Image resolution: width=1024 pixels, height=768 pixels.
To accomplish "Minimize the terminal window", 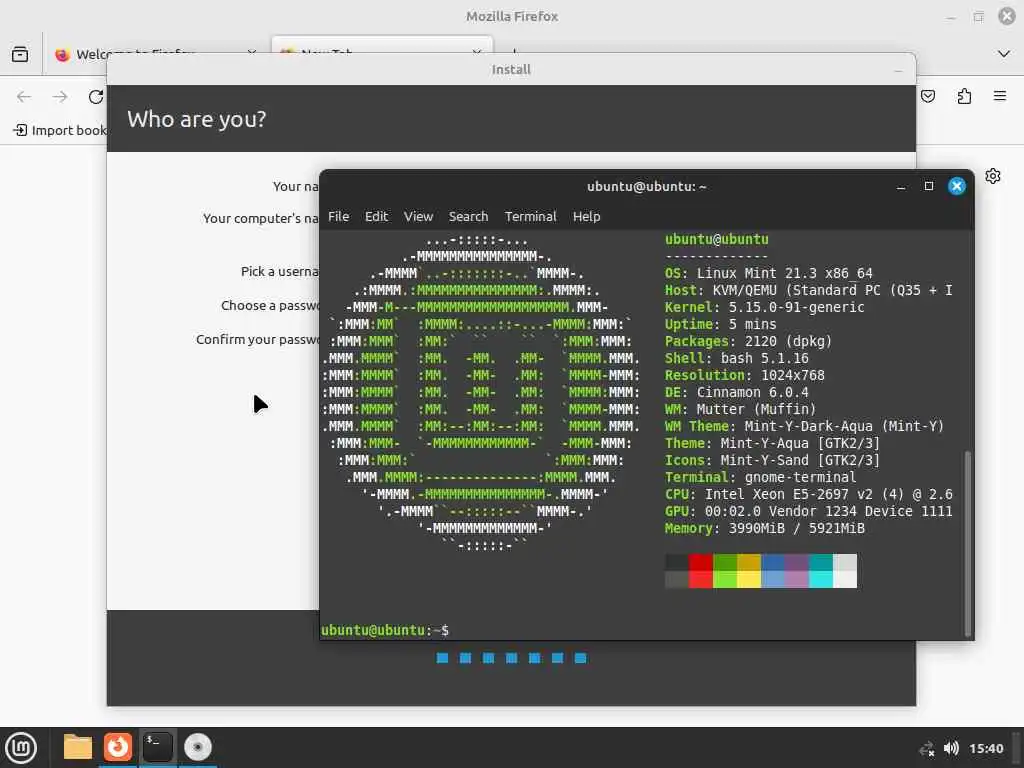I will (x=901, y=187).
